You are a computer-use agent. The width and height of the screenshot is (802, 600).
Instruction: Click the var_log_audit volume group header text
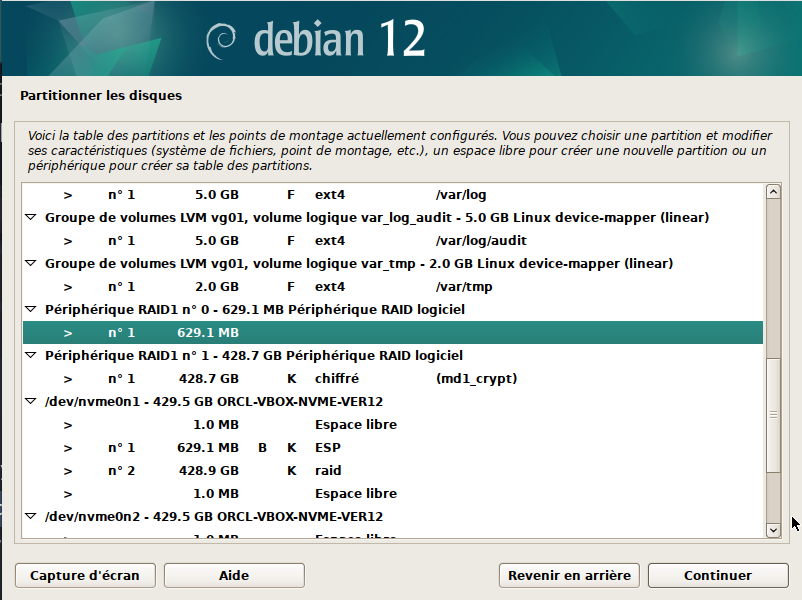pyautogui.click(x=377, y=217)
